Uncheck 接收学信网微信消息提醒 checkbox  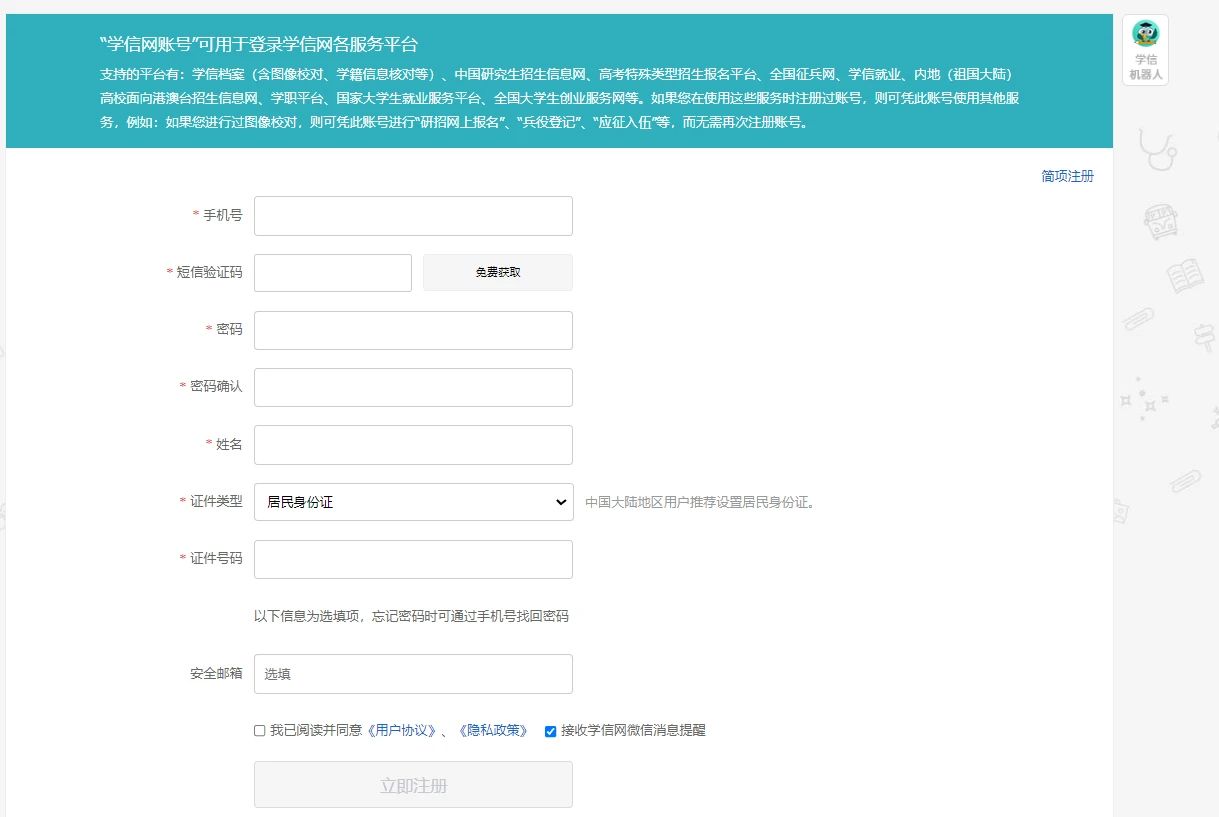(550, 731)
